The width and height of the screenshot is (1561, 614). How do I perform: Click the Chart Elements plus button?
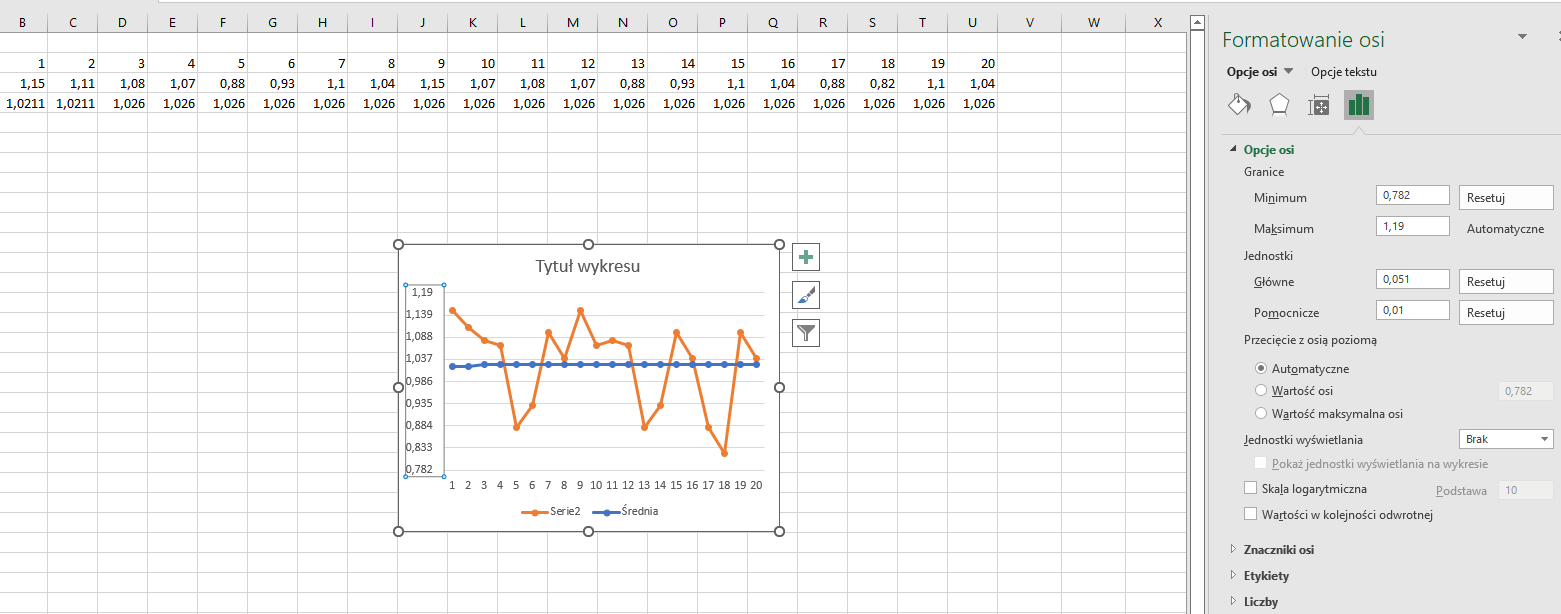[806, 257]
